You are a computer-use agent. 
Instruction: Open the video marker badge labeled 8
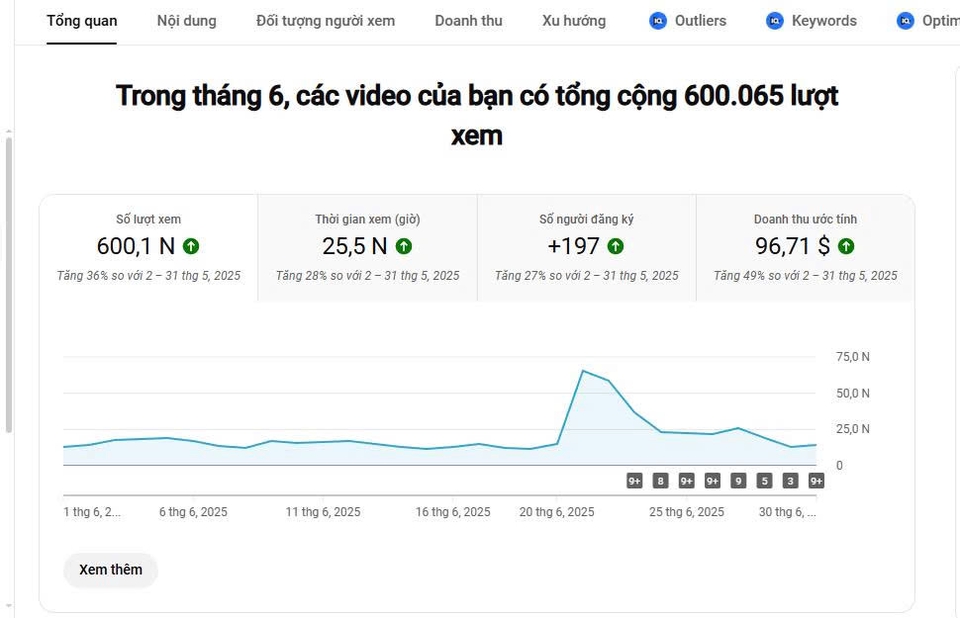[x=660, y=481]
